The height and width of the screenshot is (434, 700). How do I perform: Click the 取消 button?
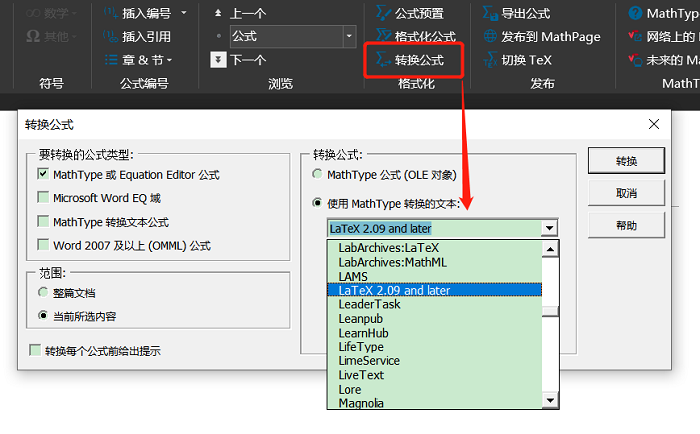pos(626,193)
